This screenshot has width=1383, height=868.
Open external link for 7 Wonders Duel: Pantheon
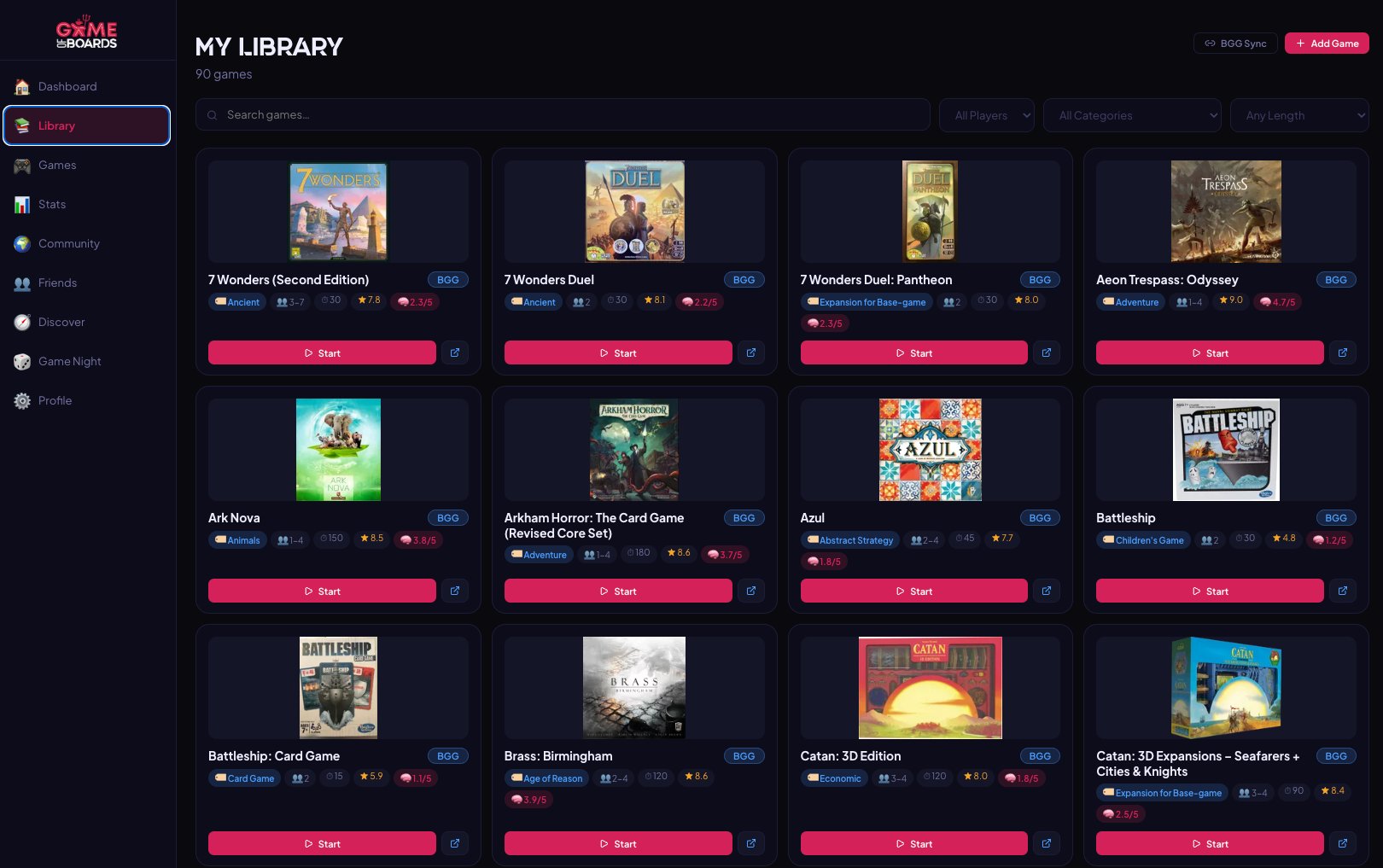pos(1047,352)
